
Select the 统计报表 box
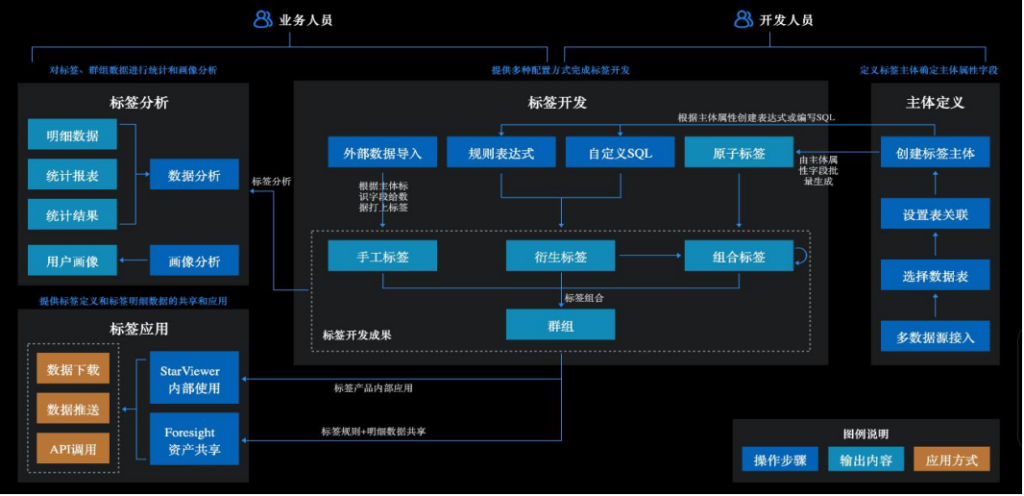click(72, 174)
